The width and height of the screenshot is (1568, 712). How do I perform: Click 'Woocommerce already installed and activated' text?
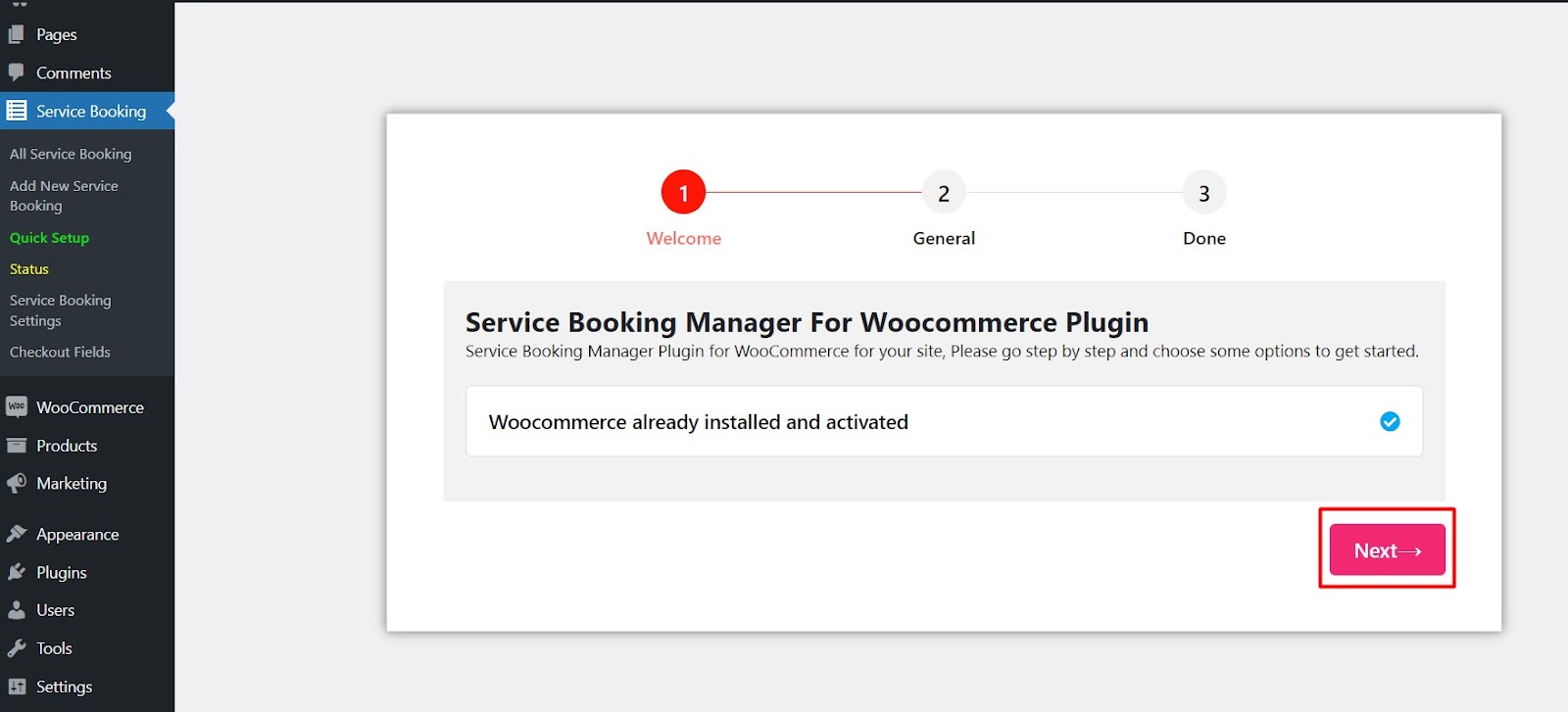[x=699, y=422]
